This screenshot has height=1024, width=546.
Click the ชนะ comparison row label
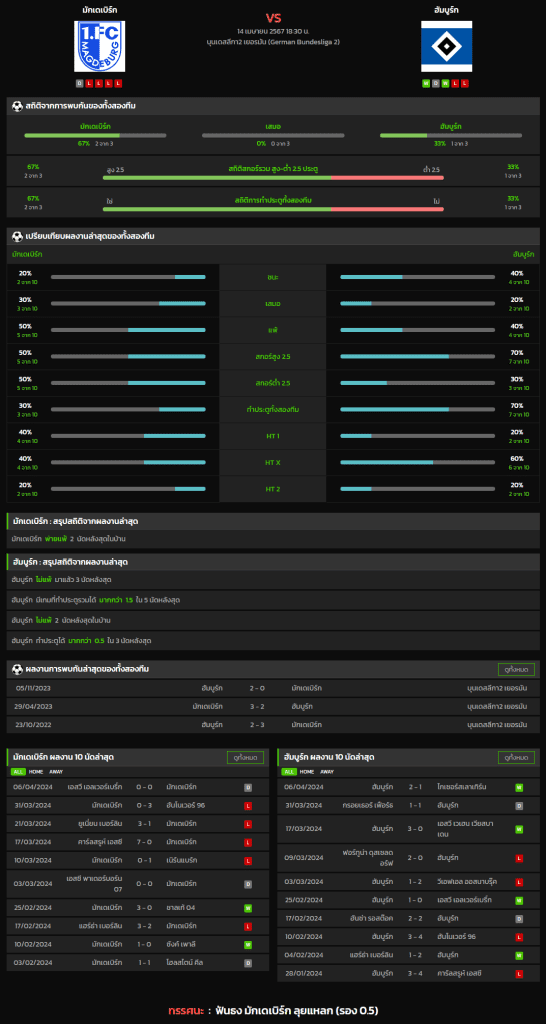pyautogui.click(x=273, y=278)
